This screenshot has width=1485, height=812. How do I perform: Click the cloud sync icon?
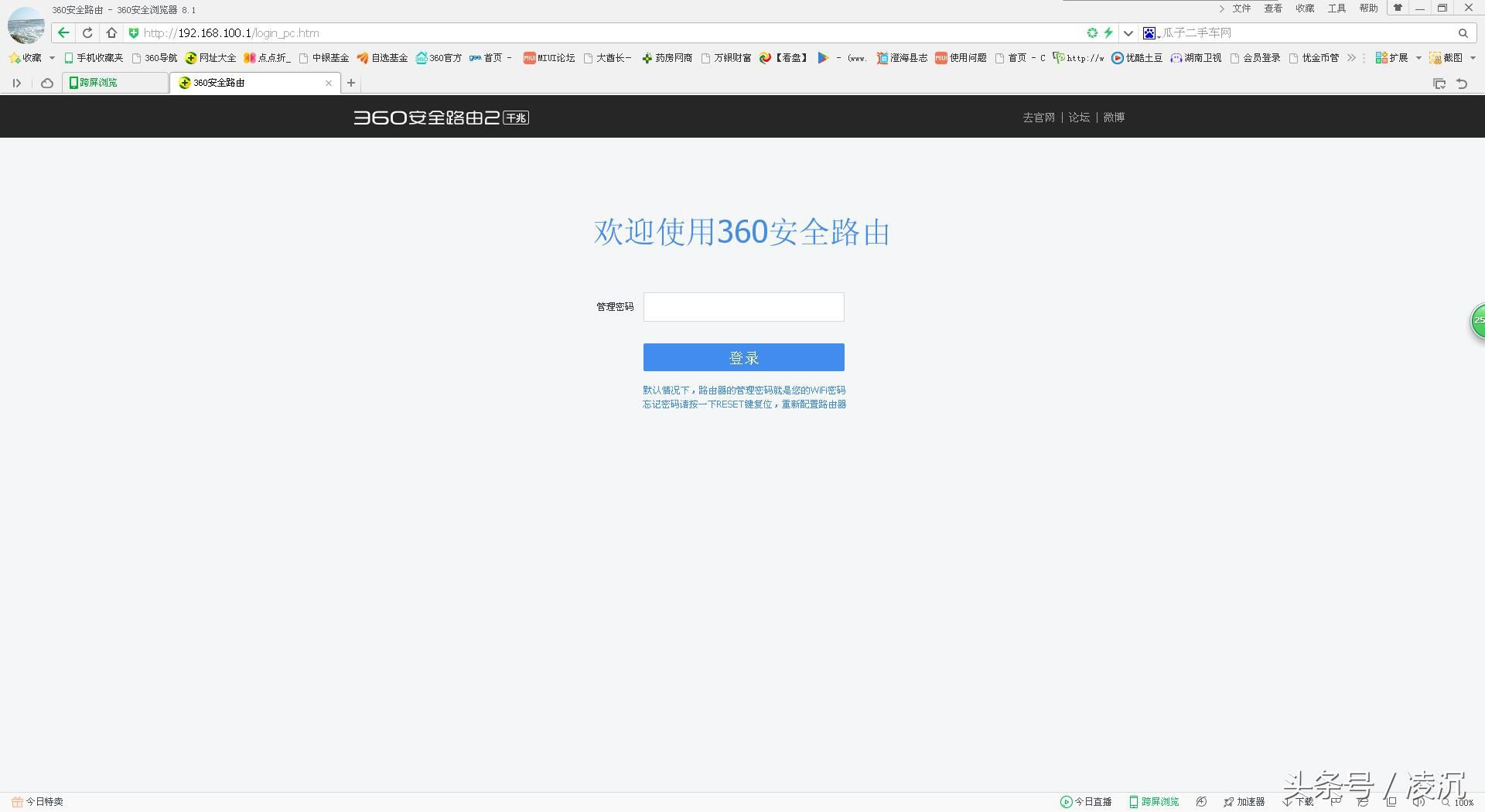(x=47, y=83)
